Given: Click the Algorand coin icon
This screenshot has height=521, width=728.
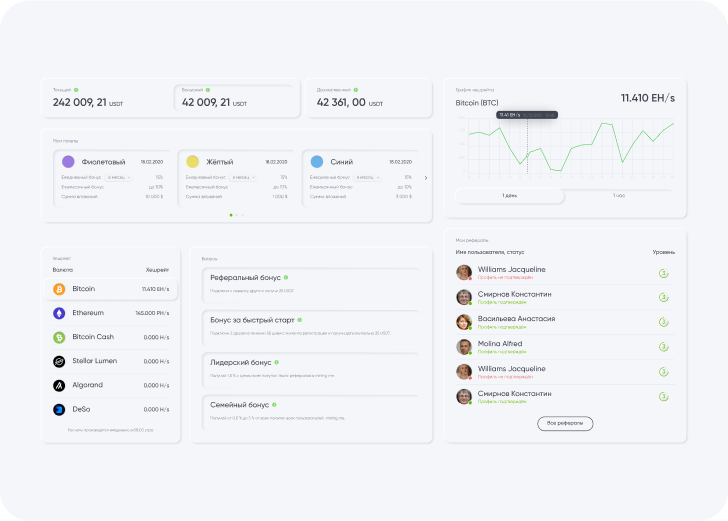Looking at the screenshot, I should 59,385.
